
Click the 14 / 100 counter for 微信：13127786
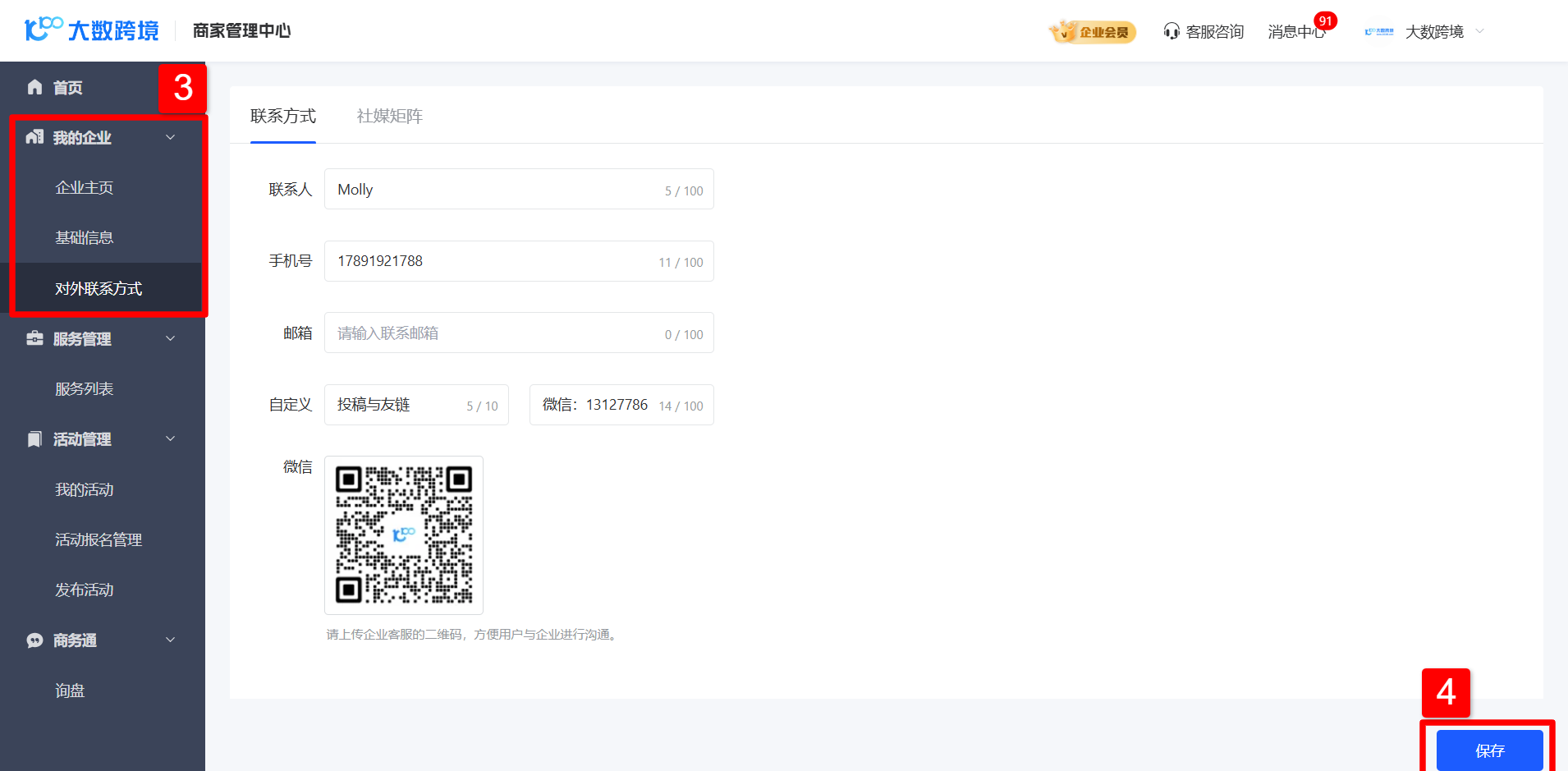(681, 406)
